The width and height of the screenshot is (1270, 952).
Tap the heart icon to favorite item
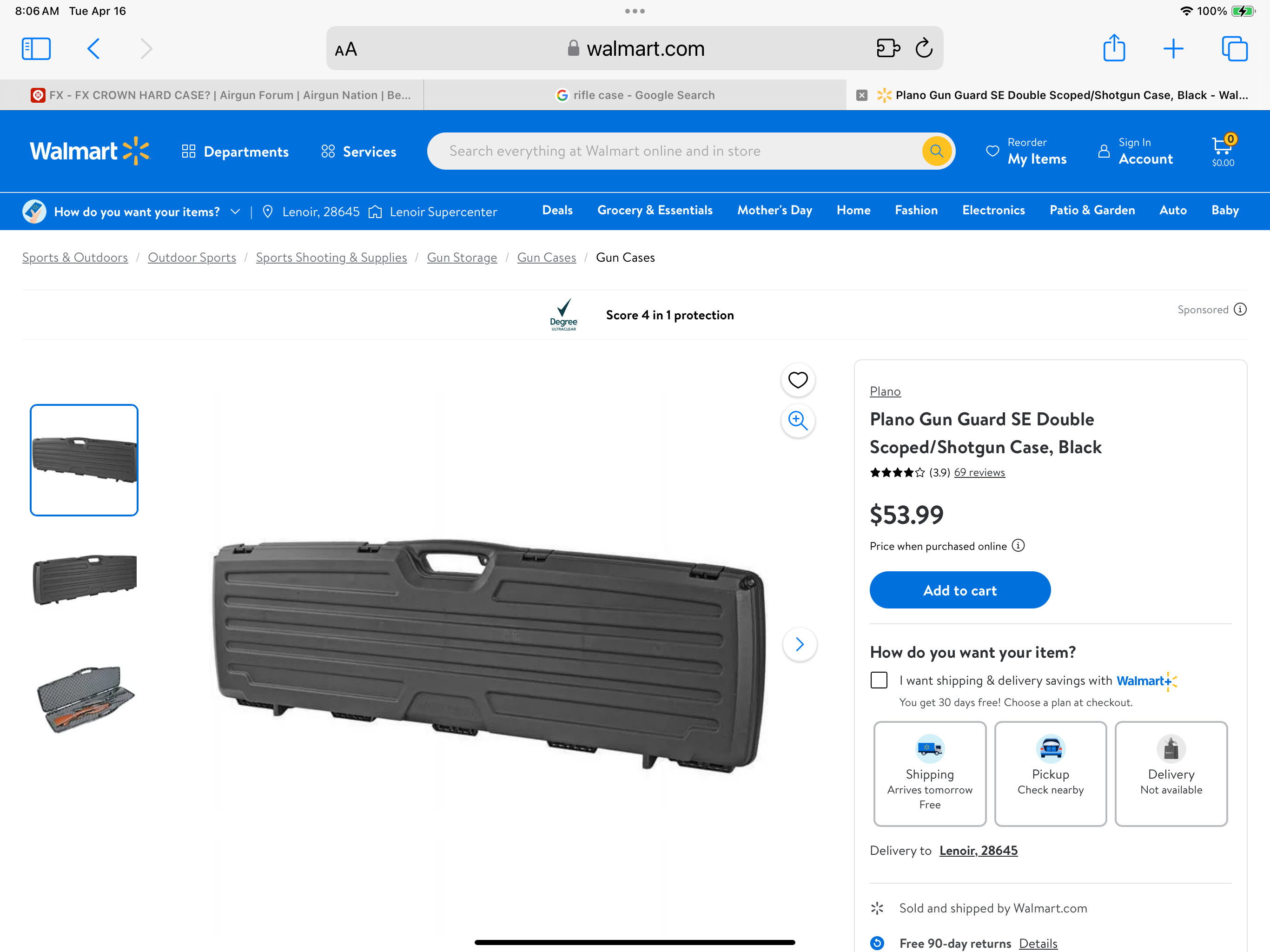(798, 379)
